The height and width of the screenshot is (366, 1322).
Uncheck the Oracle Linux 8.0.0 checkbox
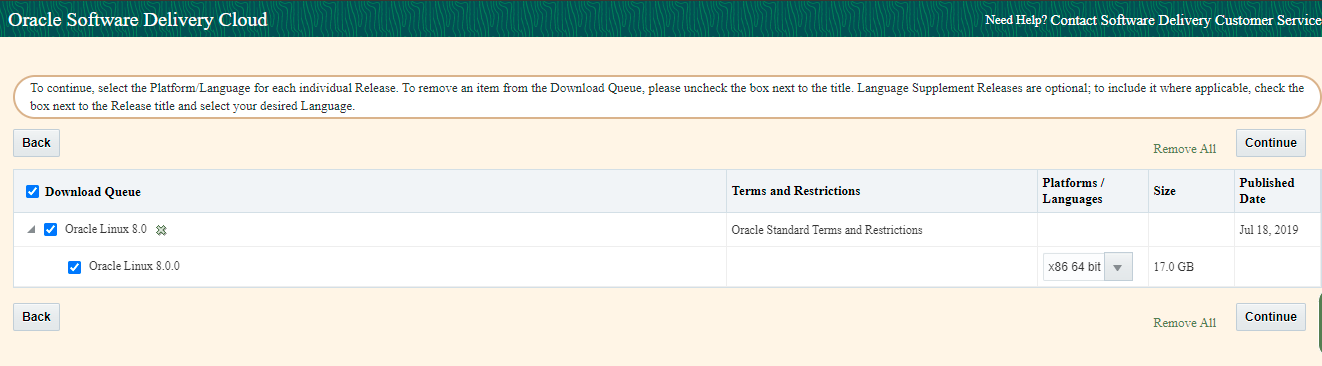point(74,267)
